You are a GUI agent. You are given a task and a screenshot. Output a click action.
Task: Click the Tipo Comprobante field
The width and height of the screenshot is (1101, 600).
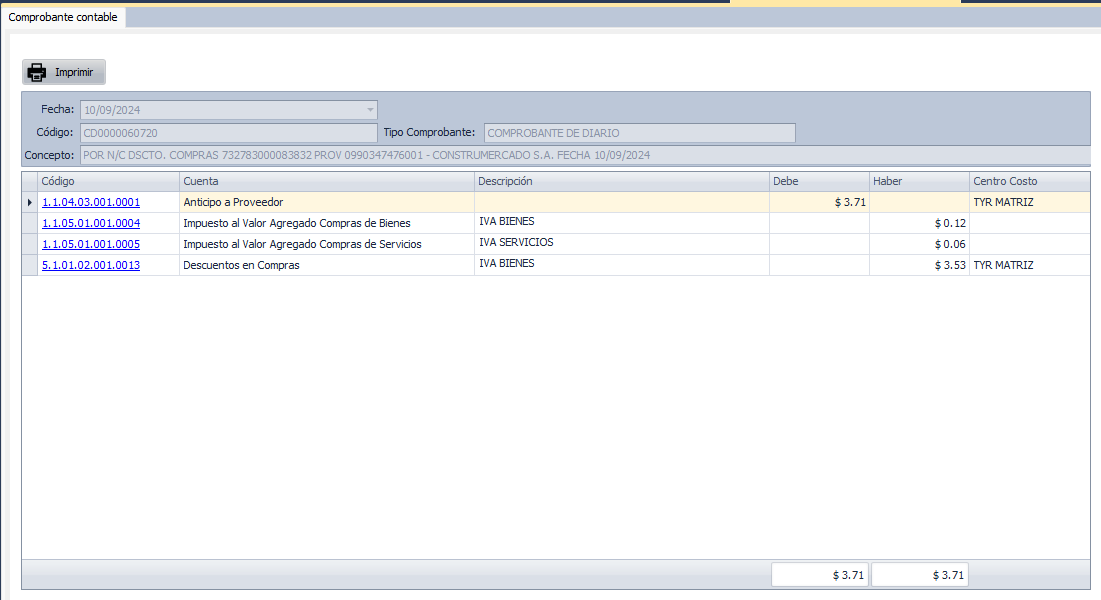pos(639,133)
